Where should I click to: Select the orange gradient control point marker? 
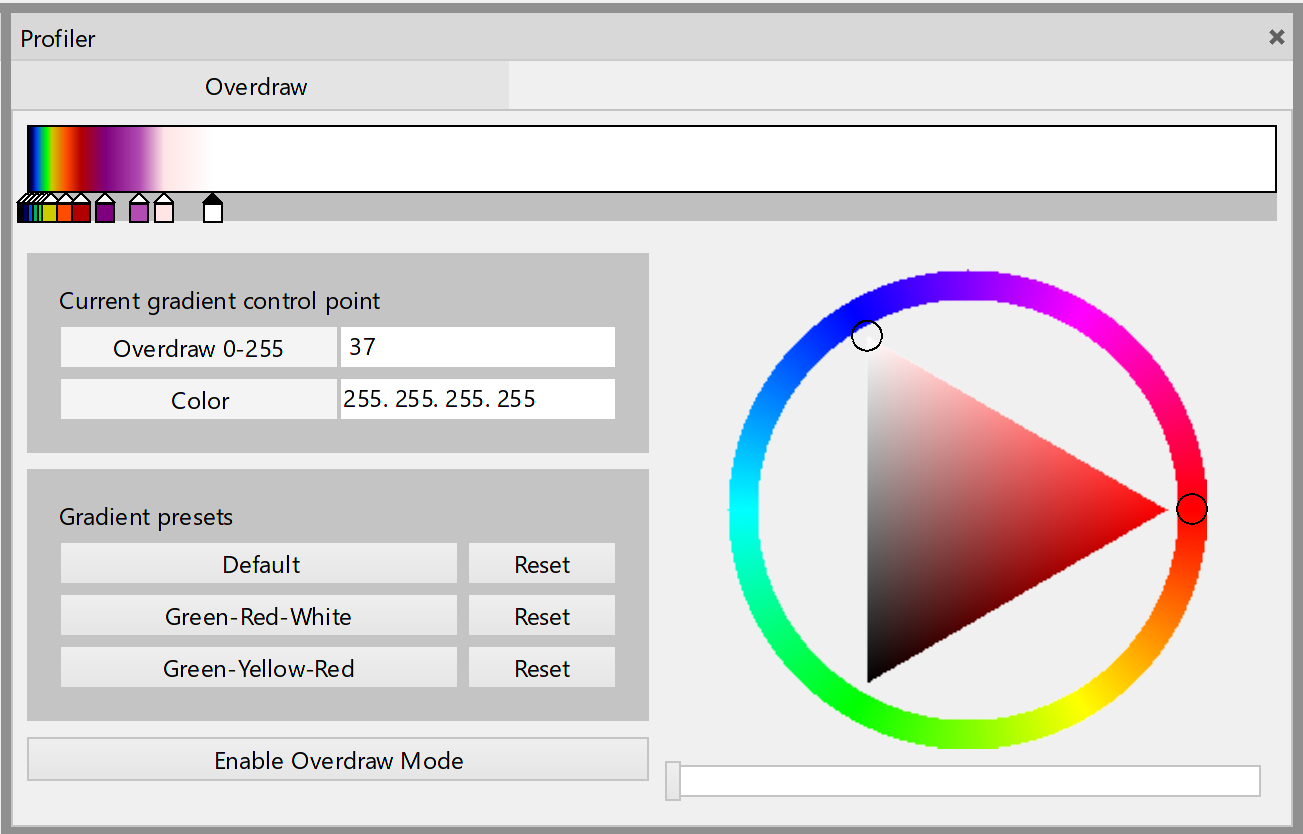coord(65,212)
